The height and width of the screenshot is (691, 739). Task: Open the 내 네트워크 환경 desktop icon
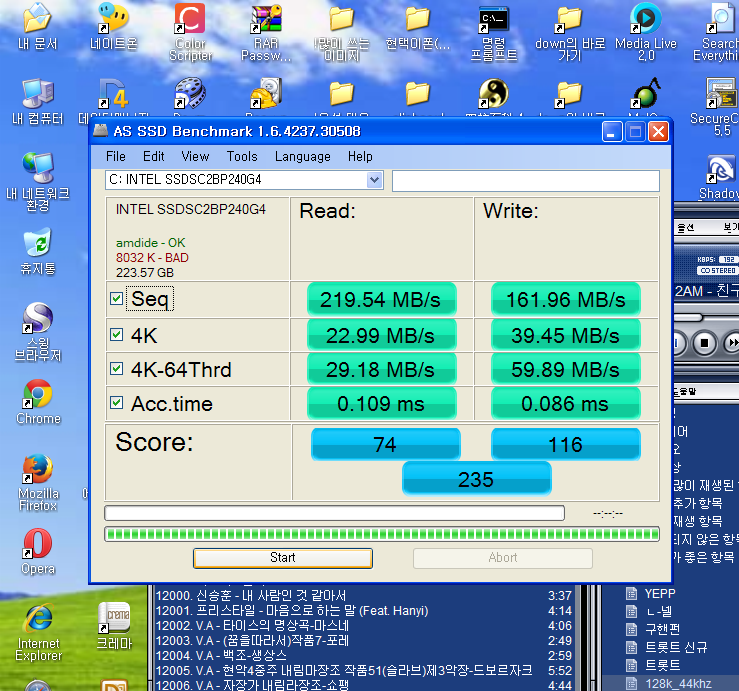[x=38, y=182]
